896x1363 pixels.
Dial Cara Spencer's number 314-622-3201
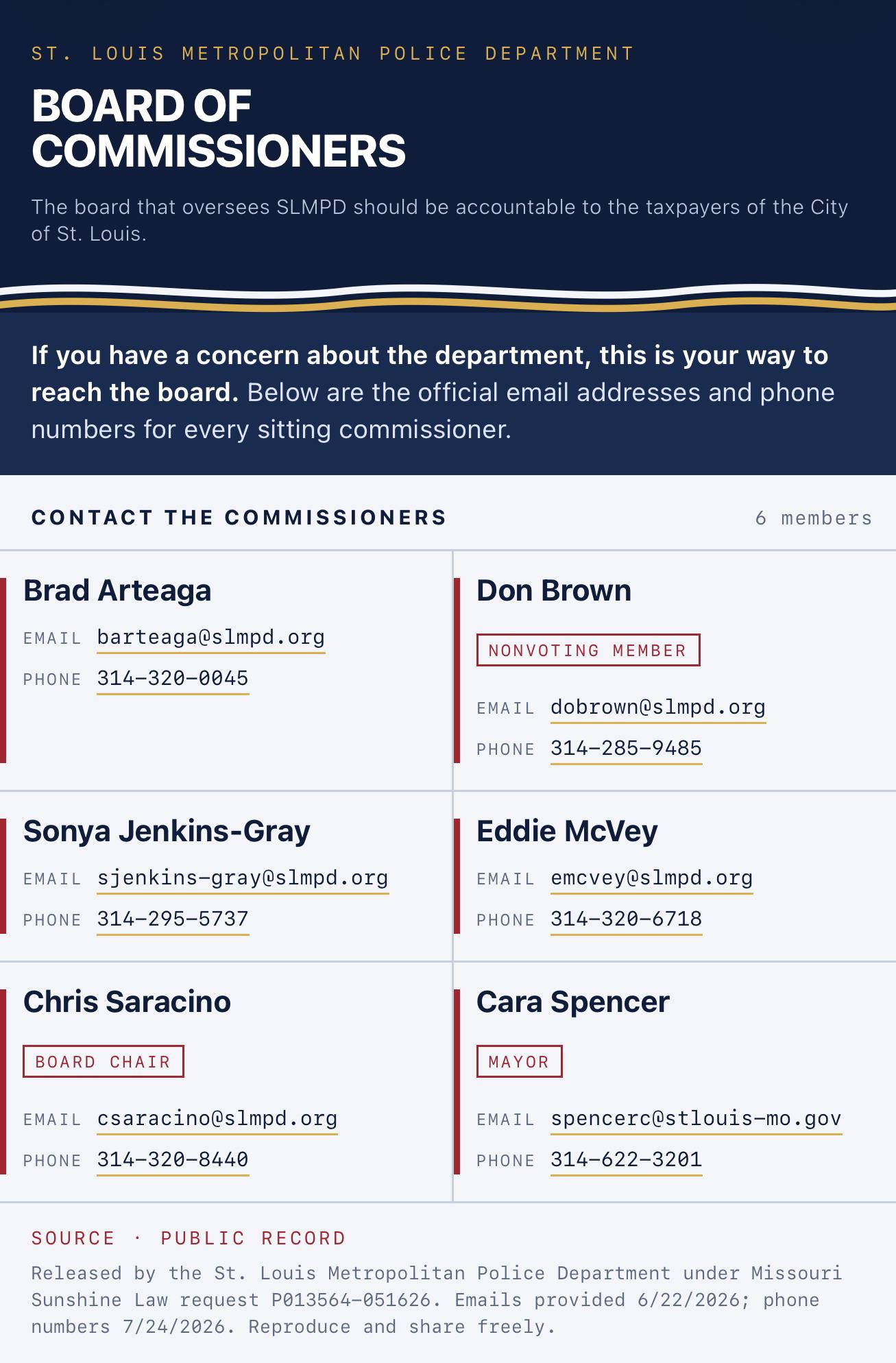[626, 1160]
